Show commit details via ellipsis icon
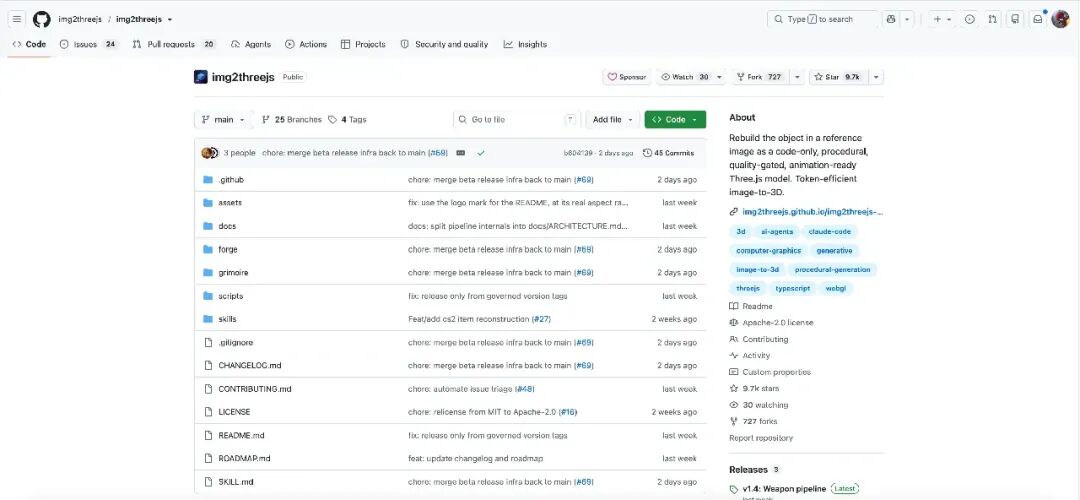Viewport: 1080px width, 500px height. pos(461,153)
